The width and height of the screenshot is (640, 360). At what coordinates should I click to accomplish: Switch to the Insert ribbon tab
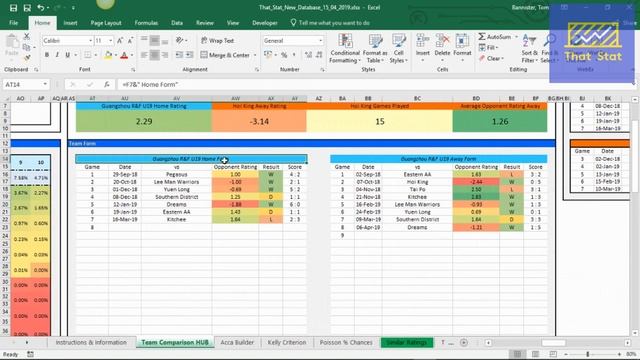(70, 23)
